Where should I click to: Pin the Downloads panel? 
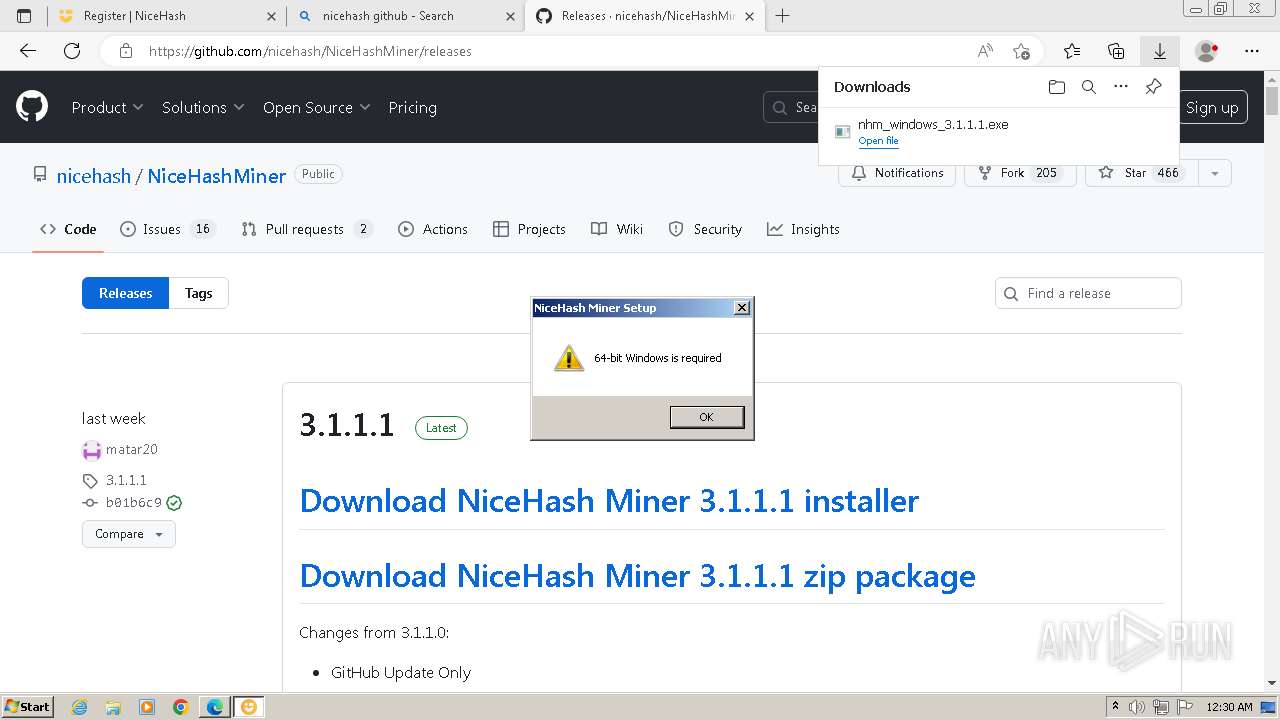1153,87
